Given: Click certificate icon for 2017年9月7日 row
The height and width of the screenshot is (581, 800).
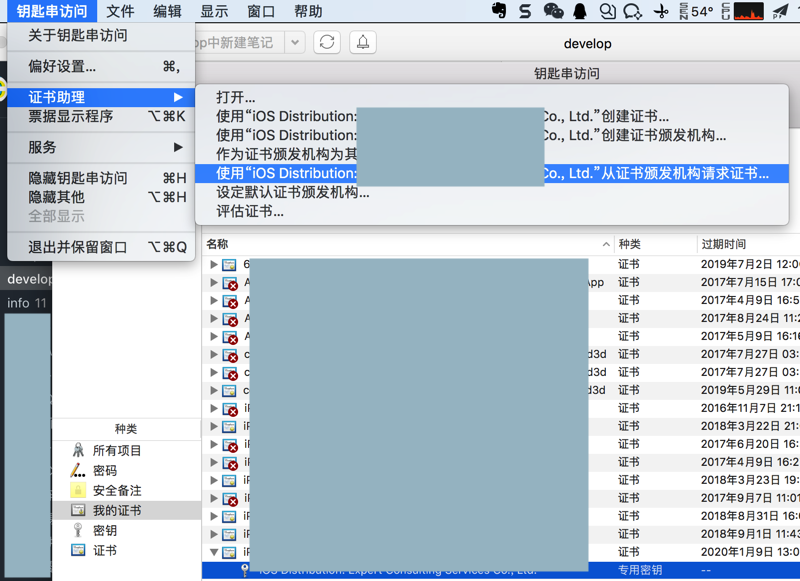Looking at the screenshot, I should point(230,499).
